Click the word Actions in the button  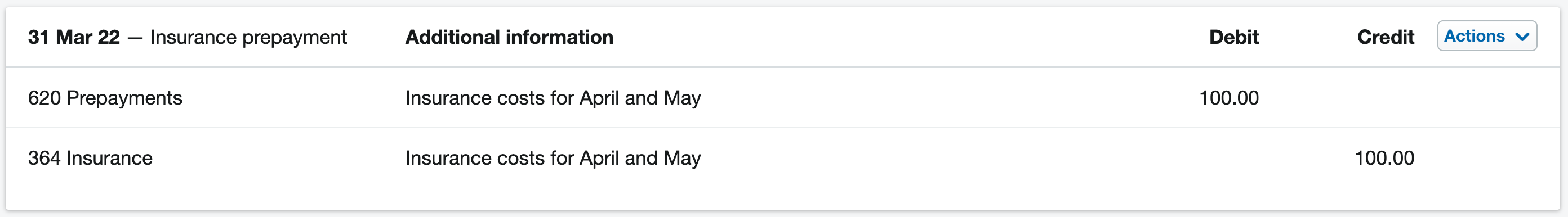click(x=1475, y=36)
